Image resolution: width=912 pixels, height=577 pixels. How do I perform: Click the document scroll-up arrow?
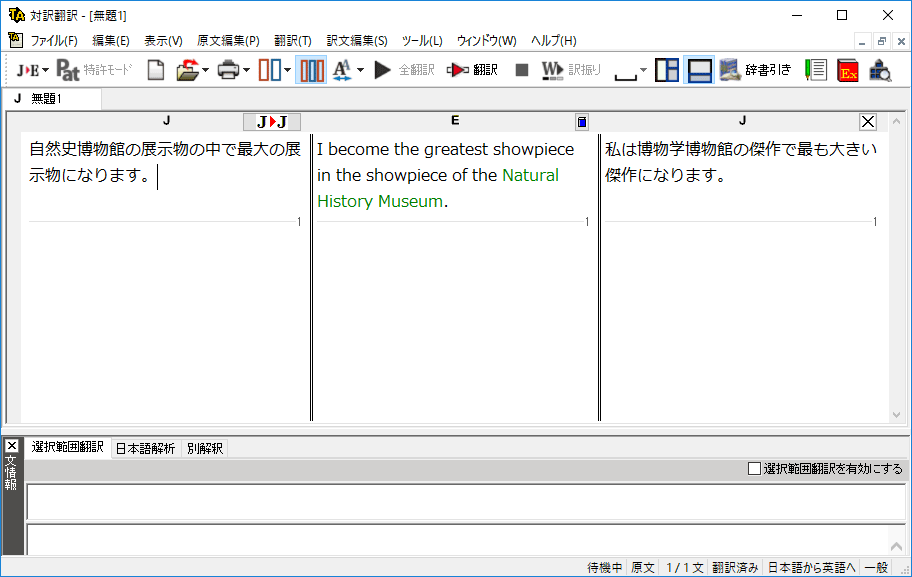coord(896,122)
